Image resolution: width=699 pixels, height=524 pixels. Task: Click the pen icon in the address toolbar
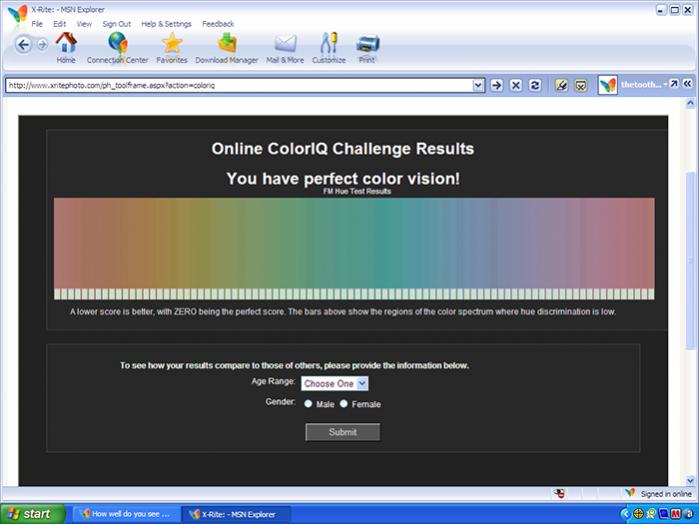562,85
